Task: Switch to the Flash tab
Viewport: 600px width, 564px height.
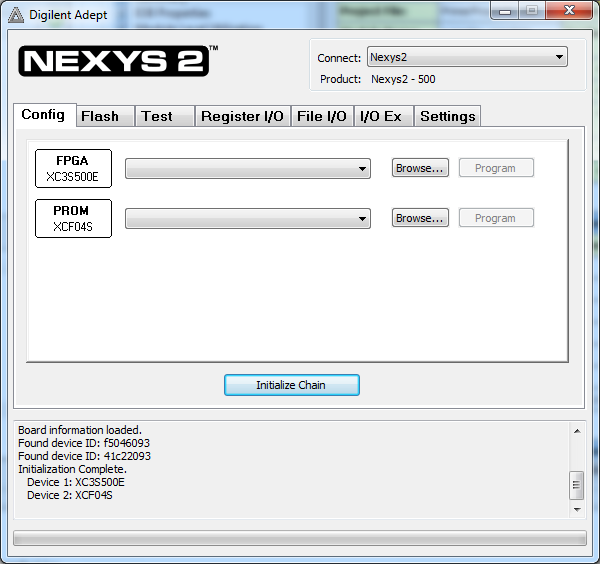Action: click(x=105, y=116)
